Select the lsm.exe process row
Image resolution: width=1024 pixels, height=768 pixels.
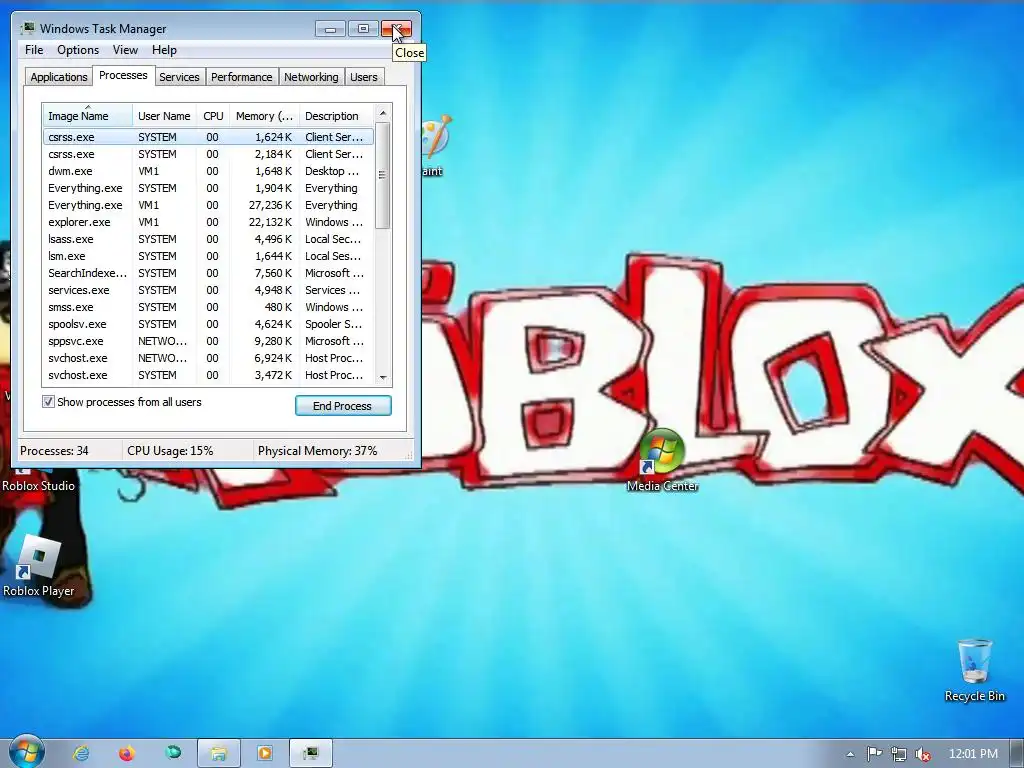(208, 256)
